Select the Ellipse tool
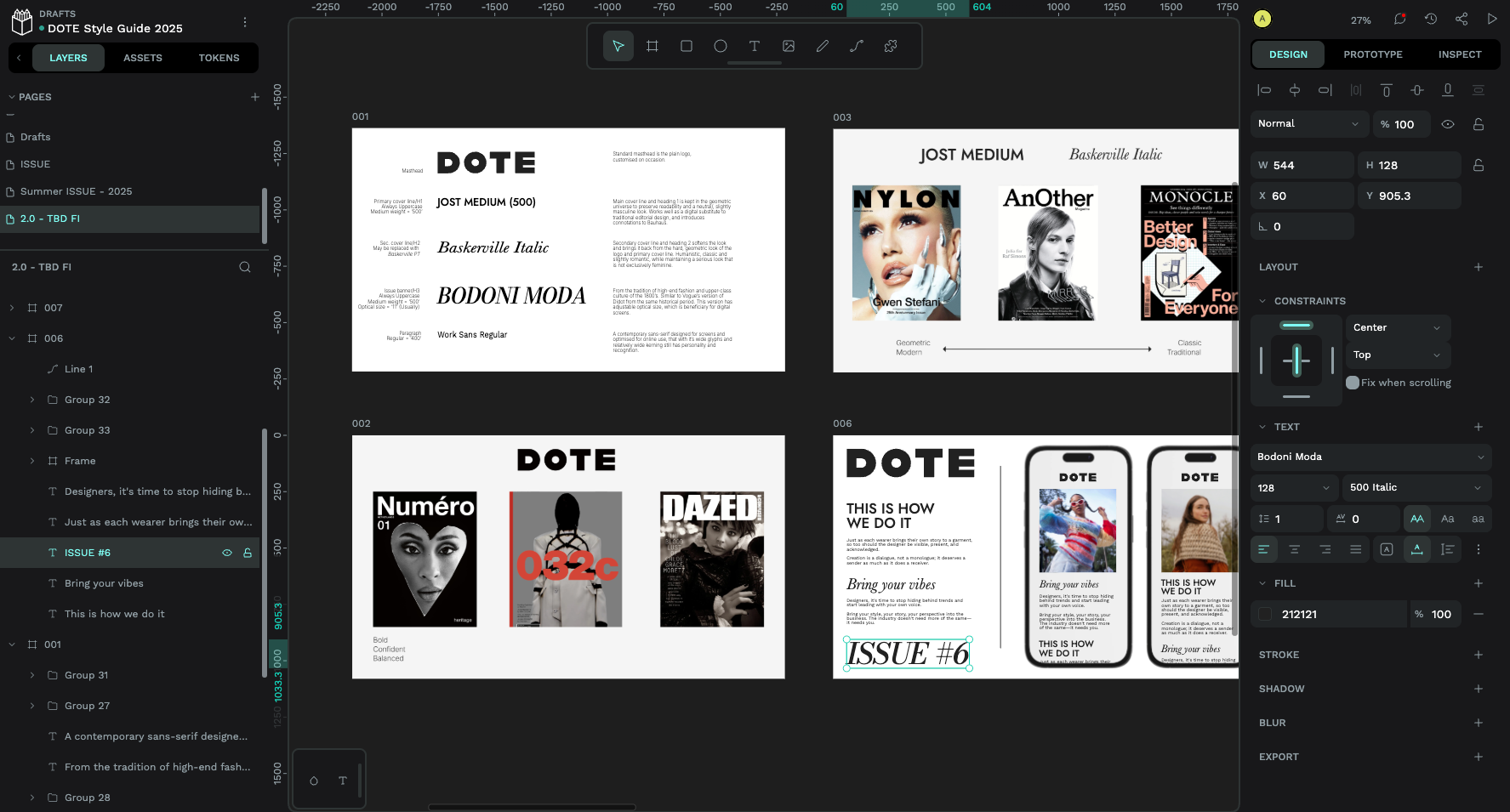 (721, 46)
